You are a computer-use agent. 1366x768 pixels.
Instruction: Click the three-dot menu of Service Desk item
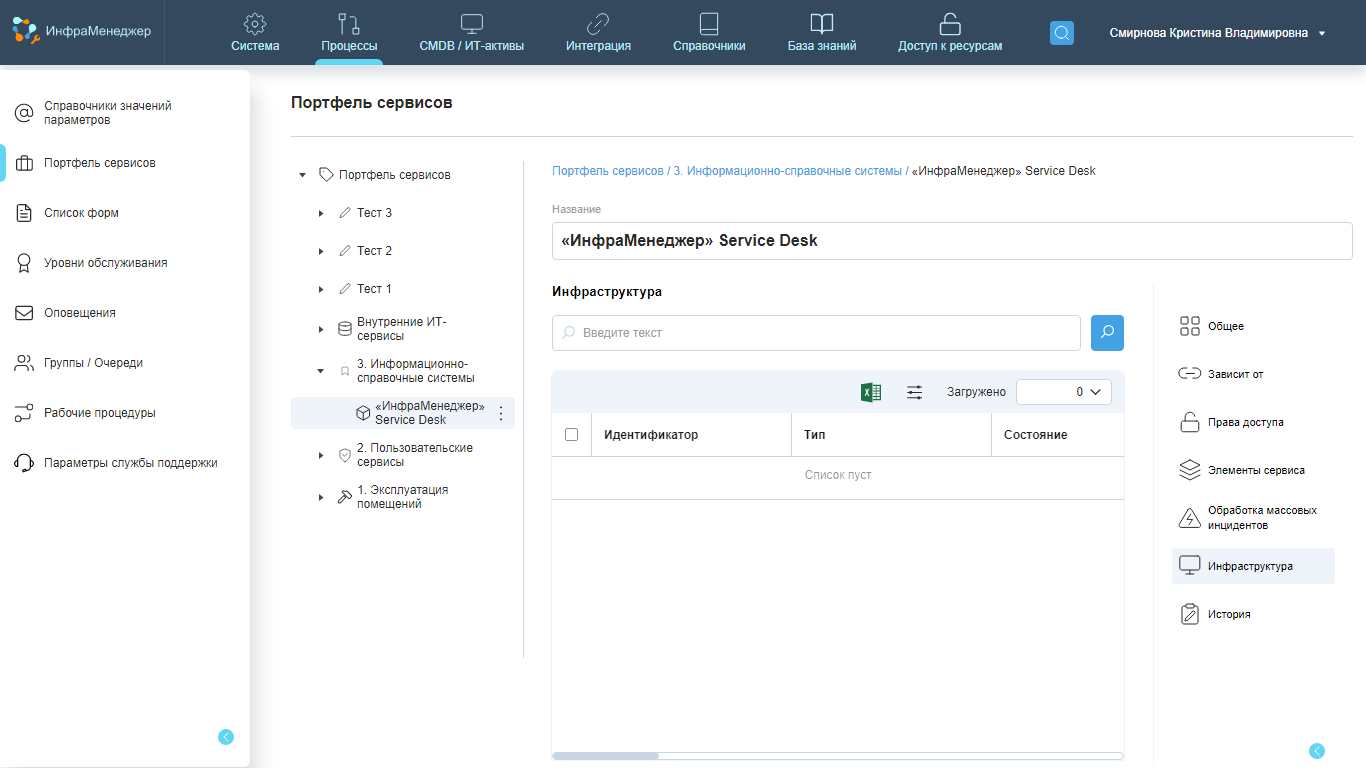501,413
